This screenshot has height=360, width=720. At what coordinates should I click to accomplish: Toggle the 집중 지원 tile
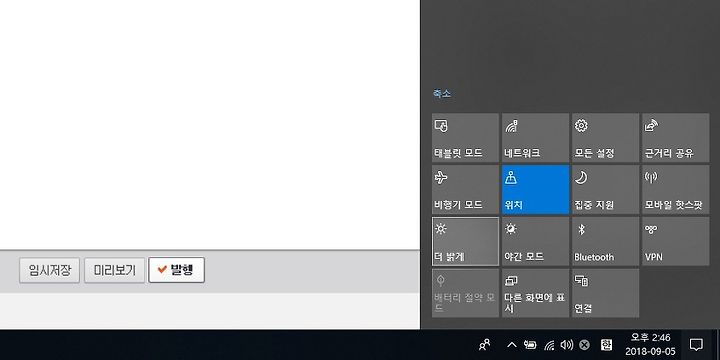pos(605,190)
